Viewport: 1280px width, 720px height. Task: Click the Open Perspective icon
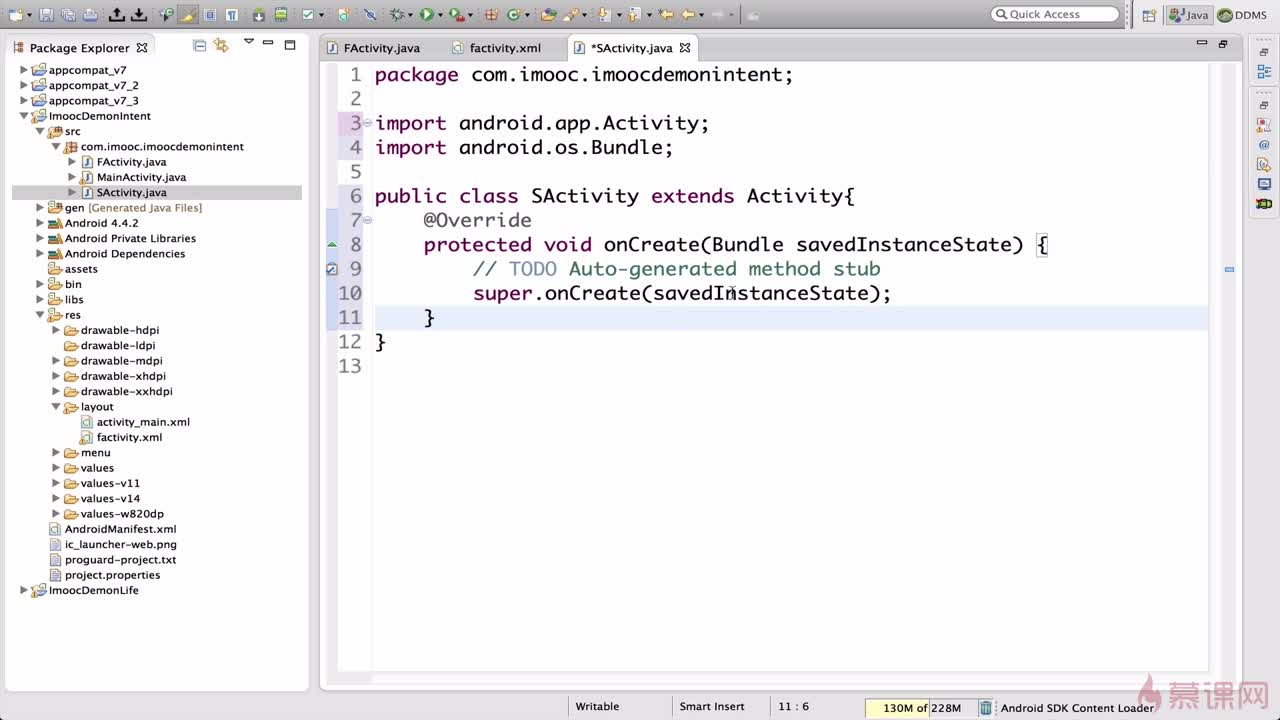click(x=1149, y=15)
